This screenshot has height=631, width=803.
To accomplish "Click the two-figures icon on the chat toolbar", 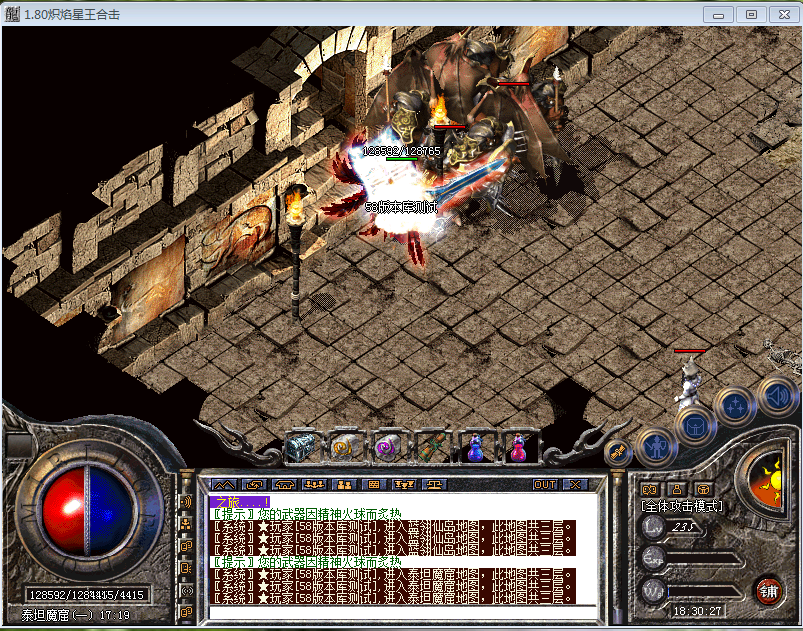I will pyautogui.click(x=344, y=485).
